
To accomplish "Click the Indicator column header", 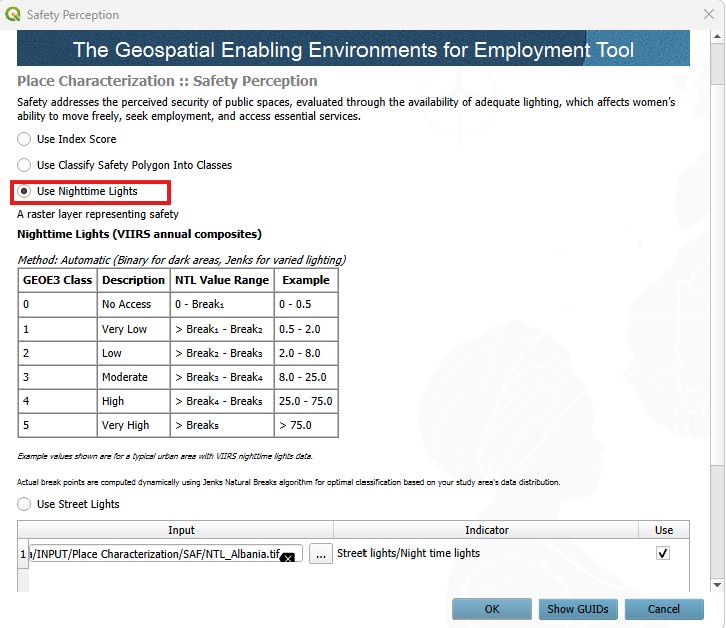I will point(486,530).
